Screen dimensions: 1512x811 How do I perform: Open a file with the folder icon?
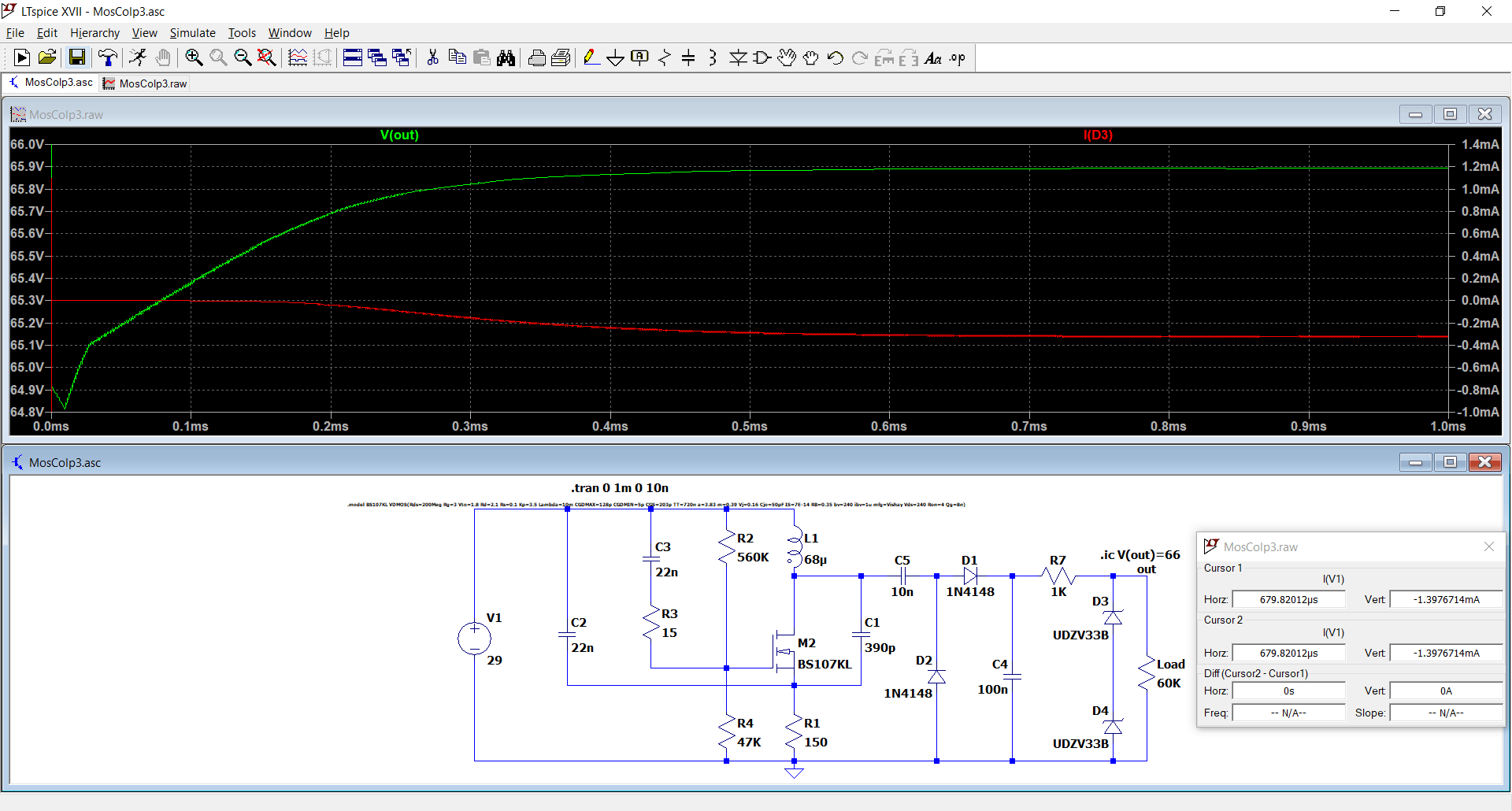[47, 57]
